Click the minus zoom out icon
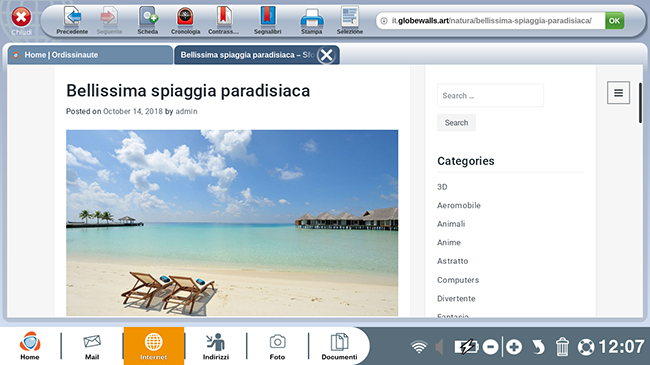The width and height of the screenshot is (650, 365). (490, 347)
